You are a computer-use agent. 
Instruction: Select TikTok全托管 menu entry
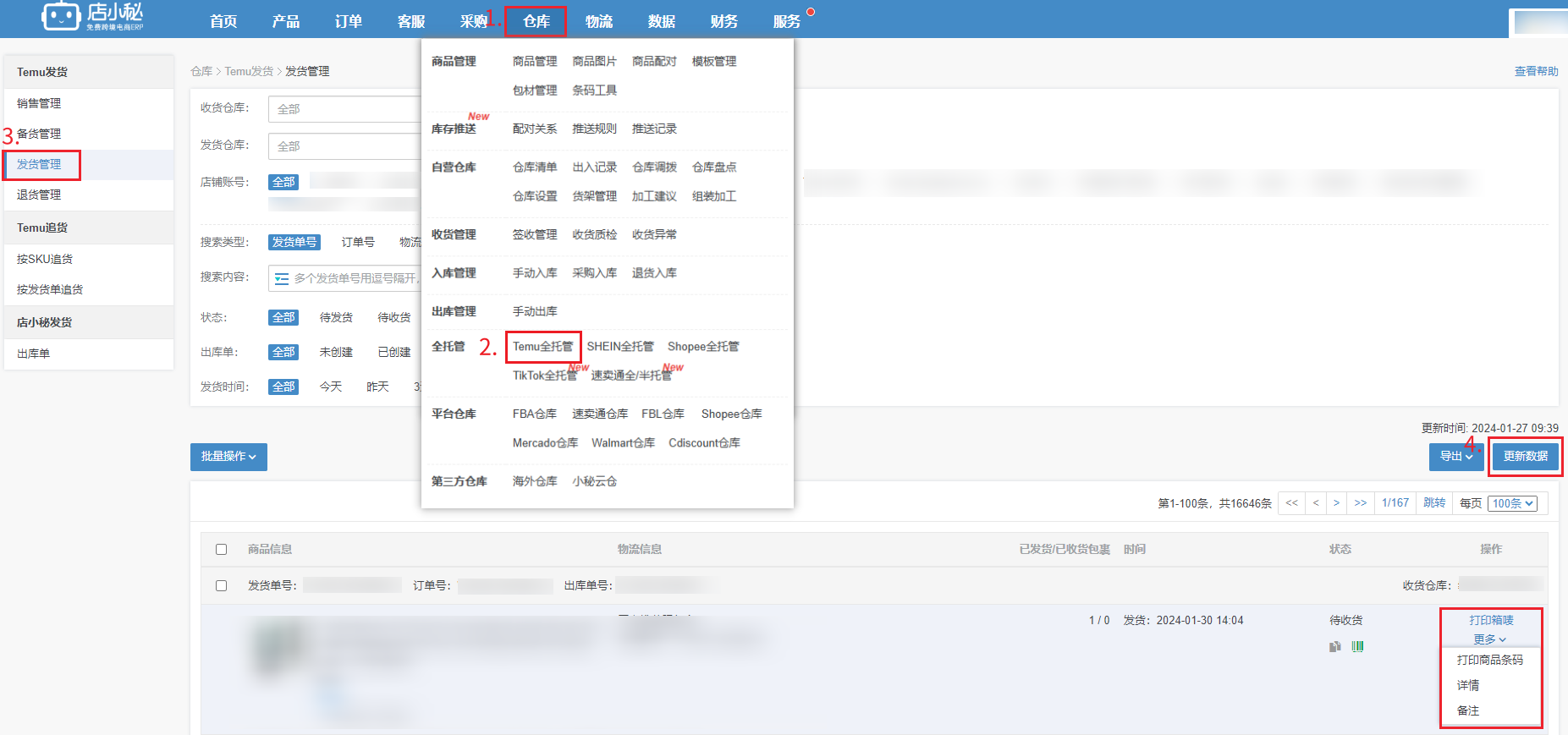point(545,376)
